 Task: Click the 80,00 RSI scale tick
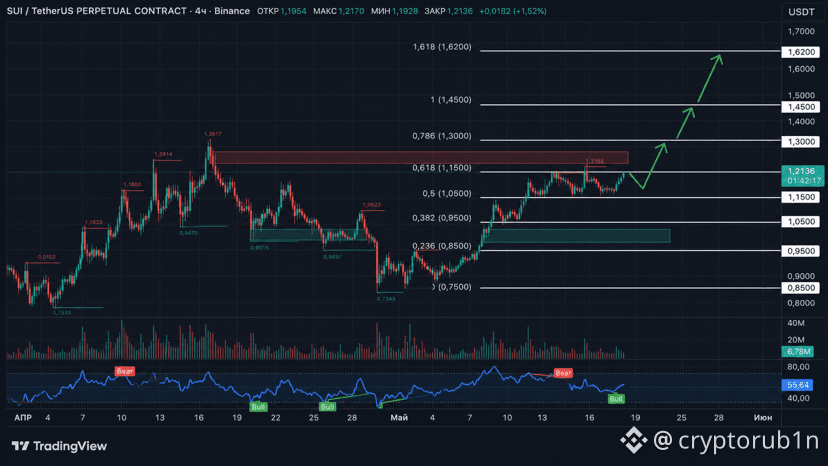pos(798,367)
